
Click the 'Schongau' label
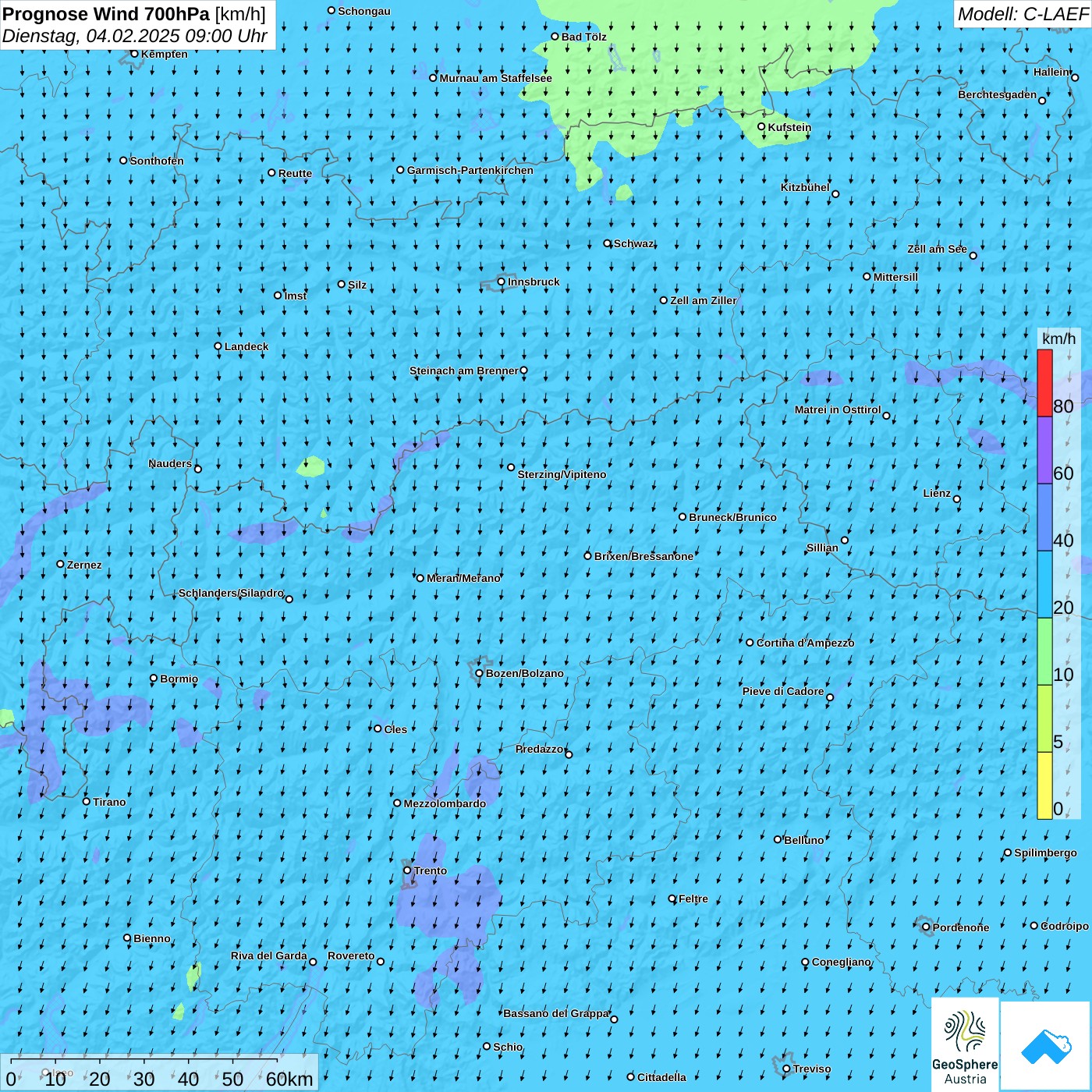364,11
